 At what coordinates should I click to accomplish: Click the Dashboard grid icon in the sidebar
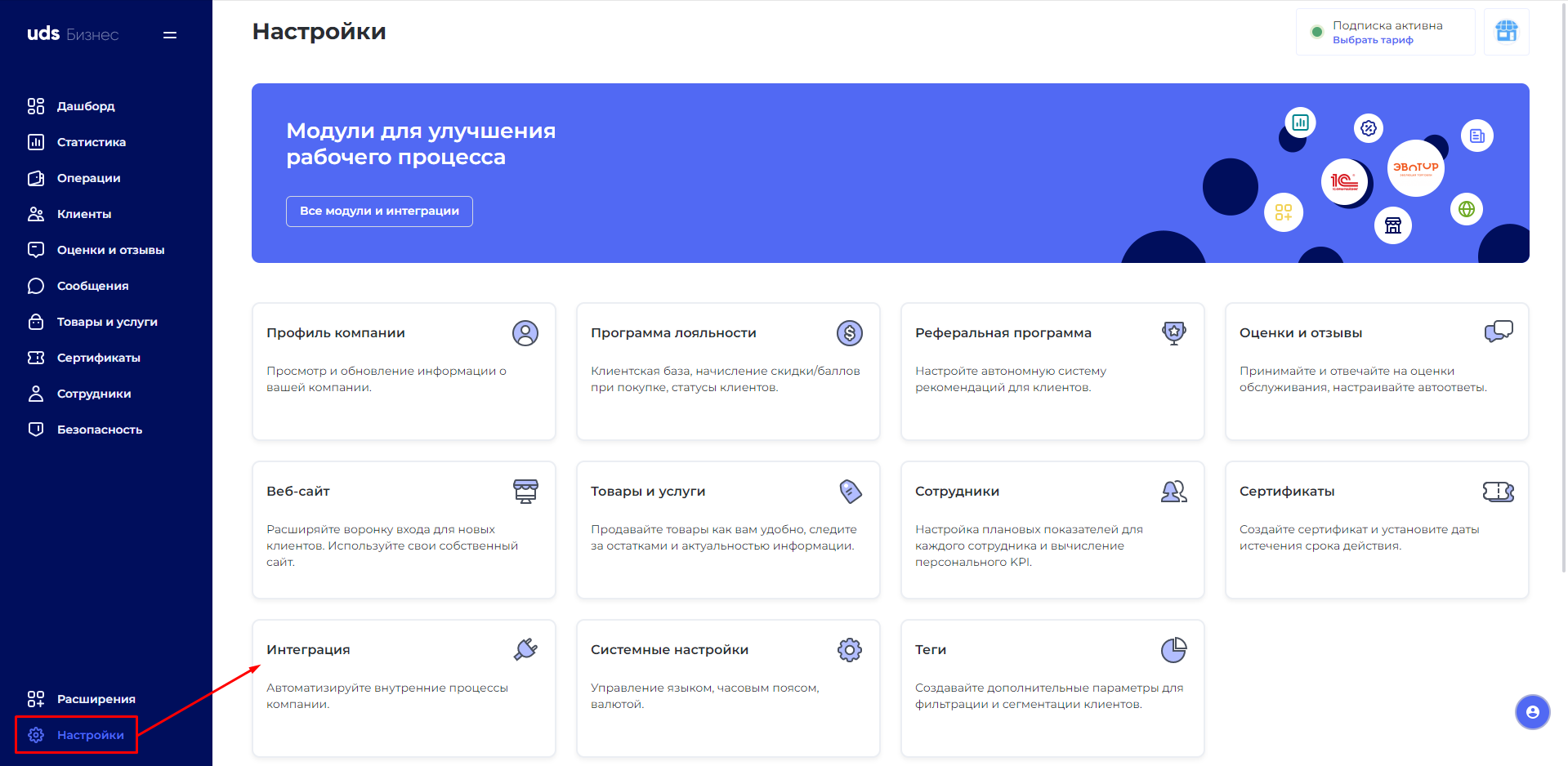pyautogui.click(x=36, y=106)
